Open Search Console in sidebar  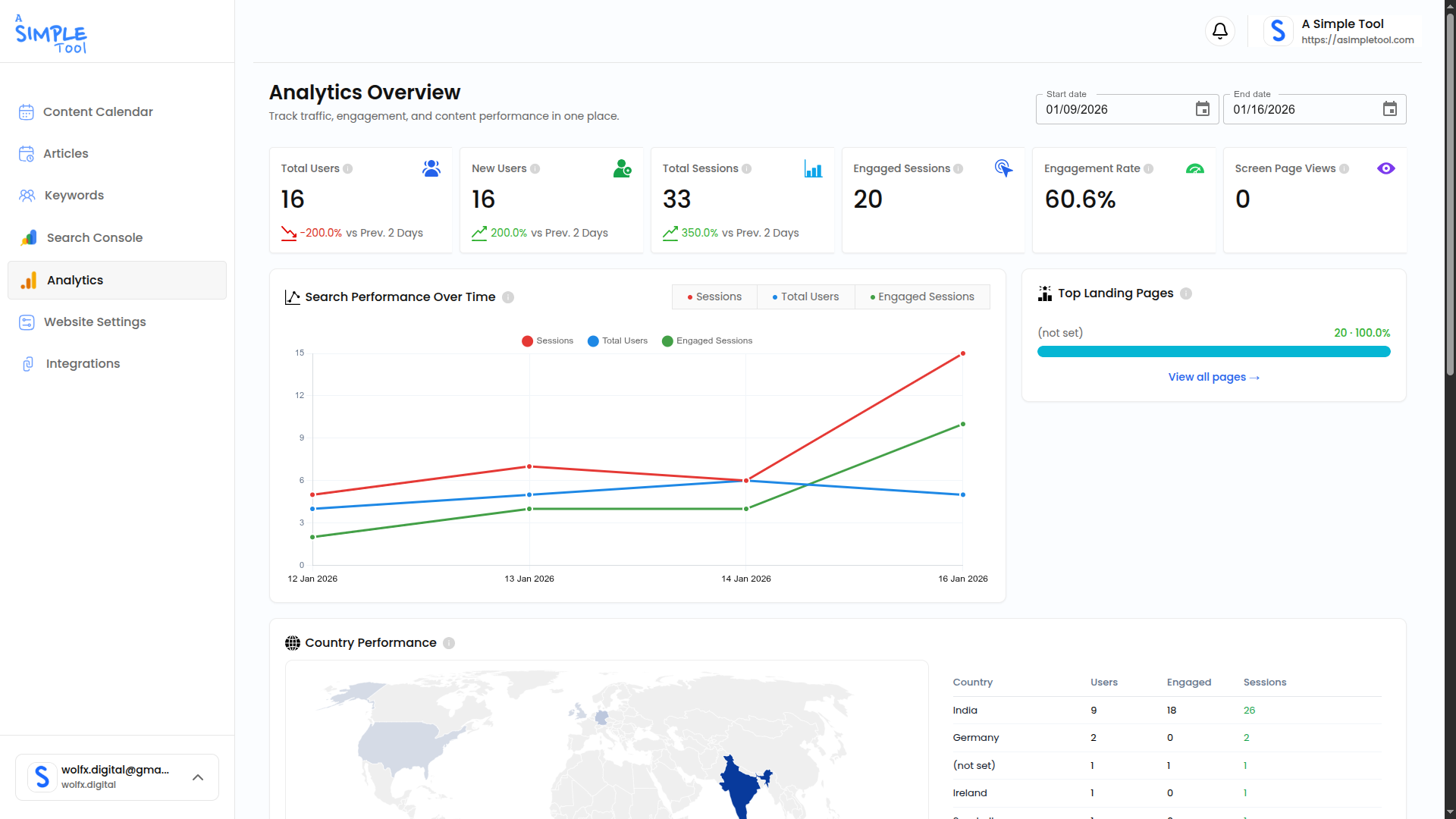tap(94, 238)
